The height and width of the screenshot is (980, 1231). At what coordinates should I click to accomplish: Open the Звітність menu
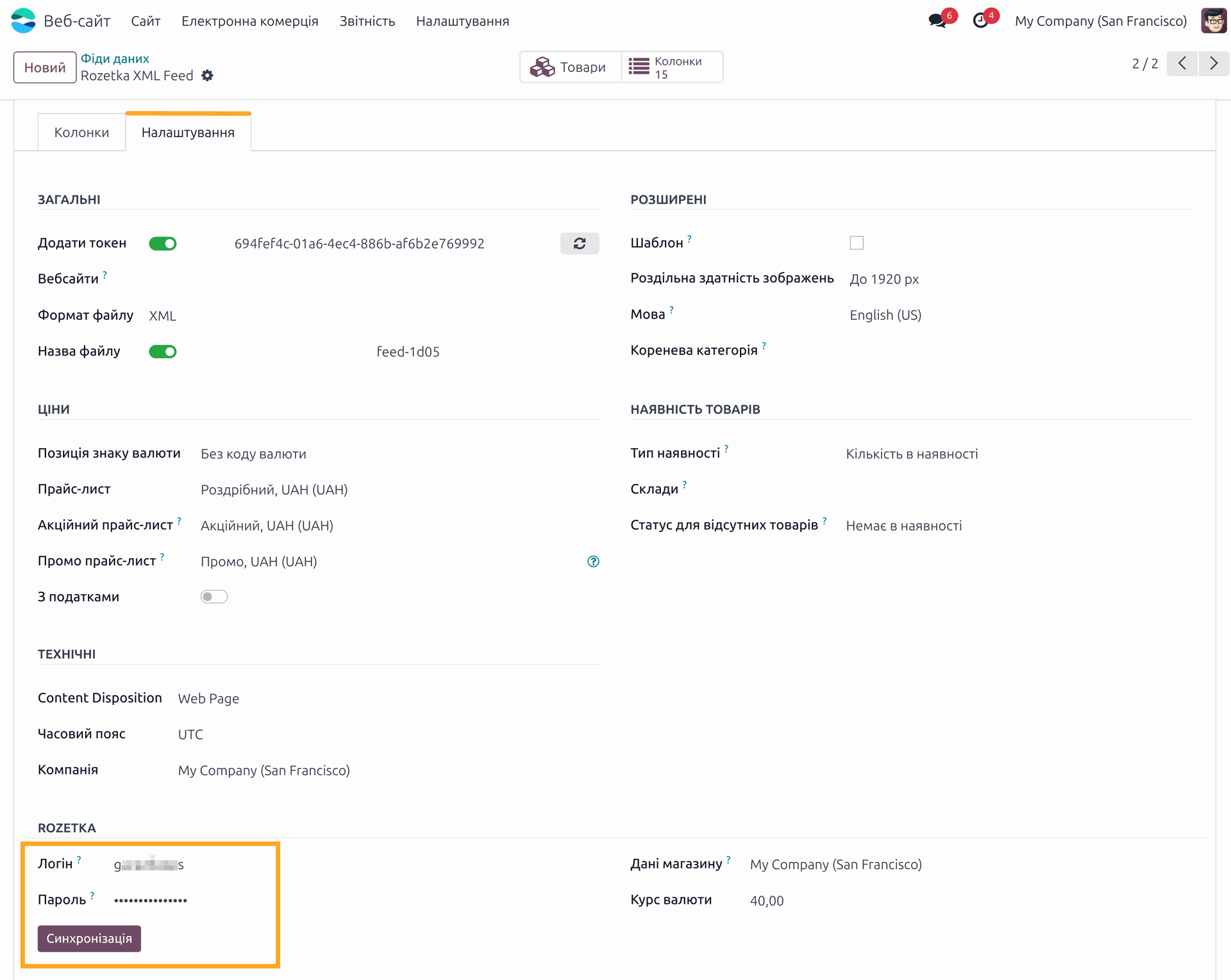coord(367,21)
